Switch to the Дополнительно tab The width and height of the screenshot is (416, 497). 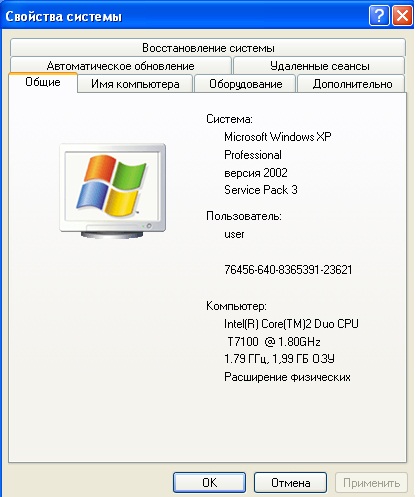352,84
